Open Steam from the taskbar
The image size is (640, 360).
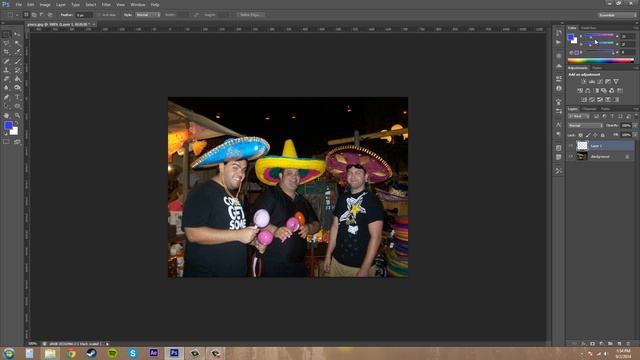[92, 353]
